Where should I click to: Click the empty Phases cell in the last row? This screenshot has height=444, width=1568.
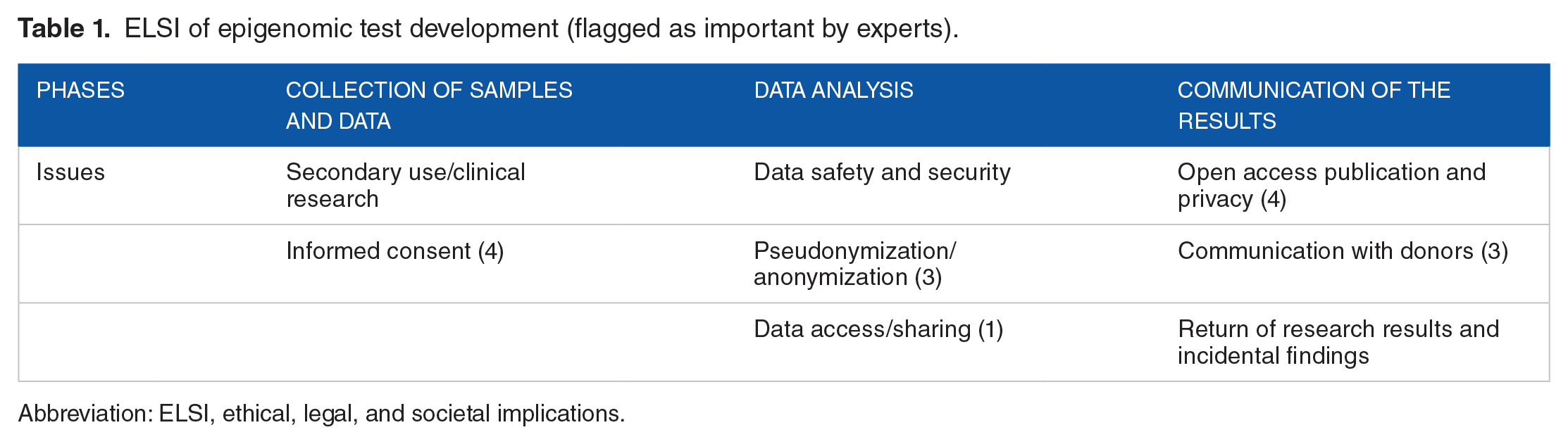141,343
